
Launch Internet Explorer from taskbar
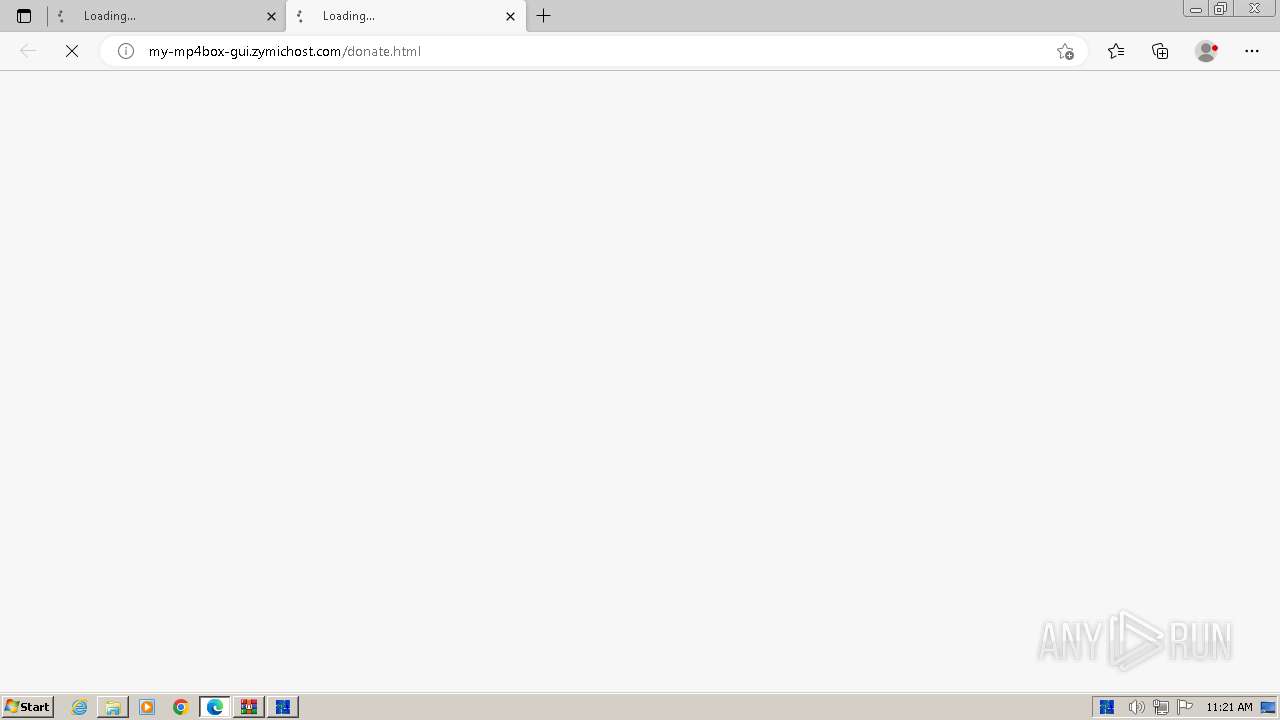pos(80,707)
